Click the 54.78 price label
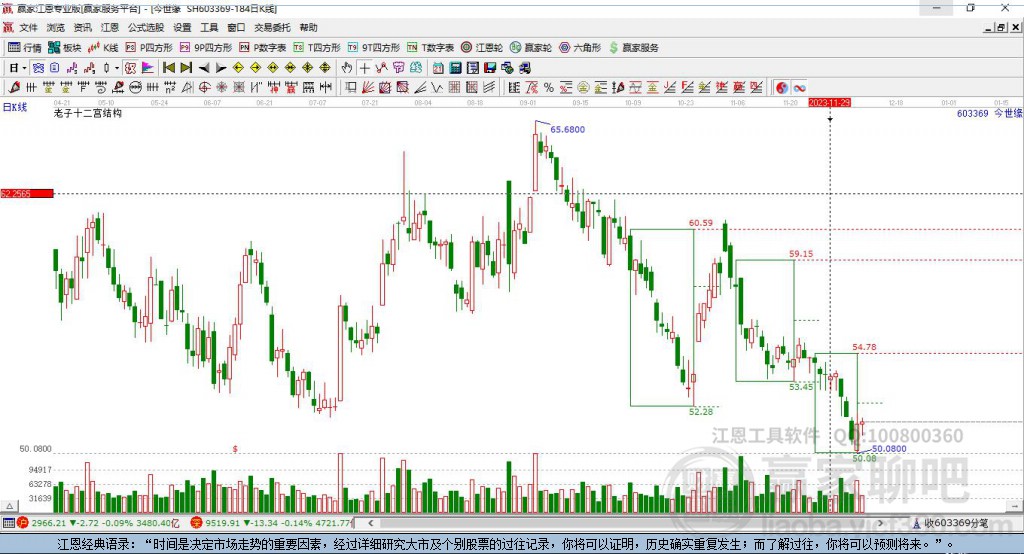Image resolution: width=1024 pixels, height=554 pixels. 864,347
